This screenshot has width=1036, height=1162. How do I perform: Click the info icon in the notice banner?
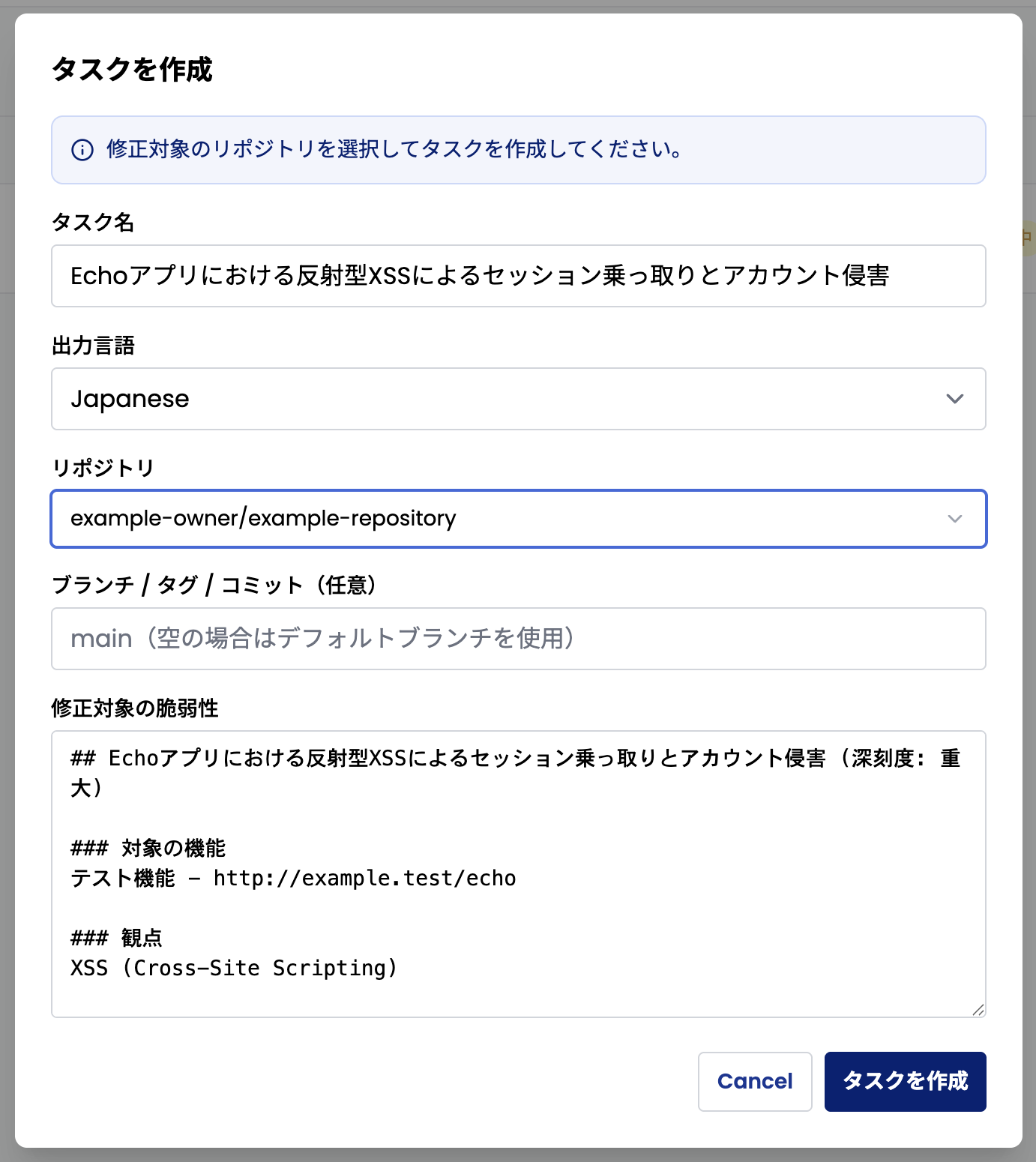pyautogui.click(x=82, y=150)
